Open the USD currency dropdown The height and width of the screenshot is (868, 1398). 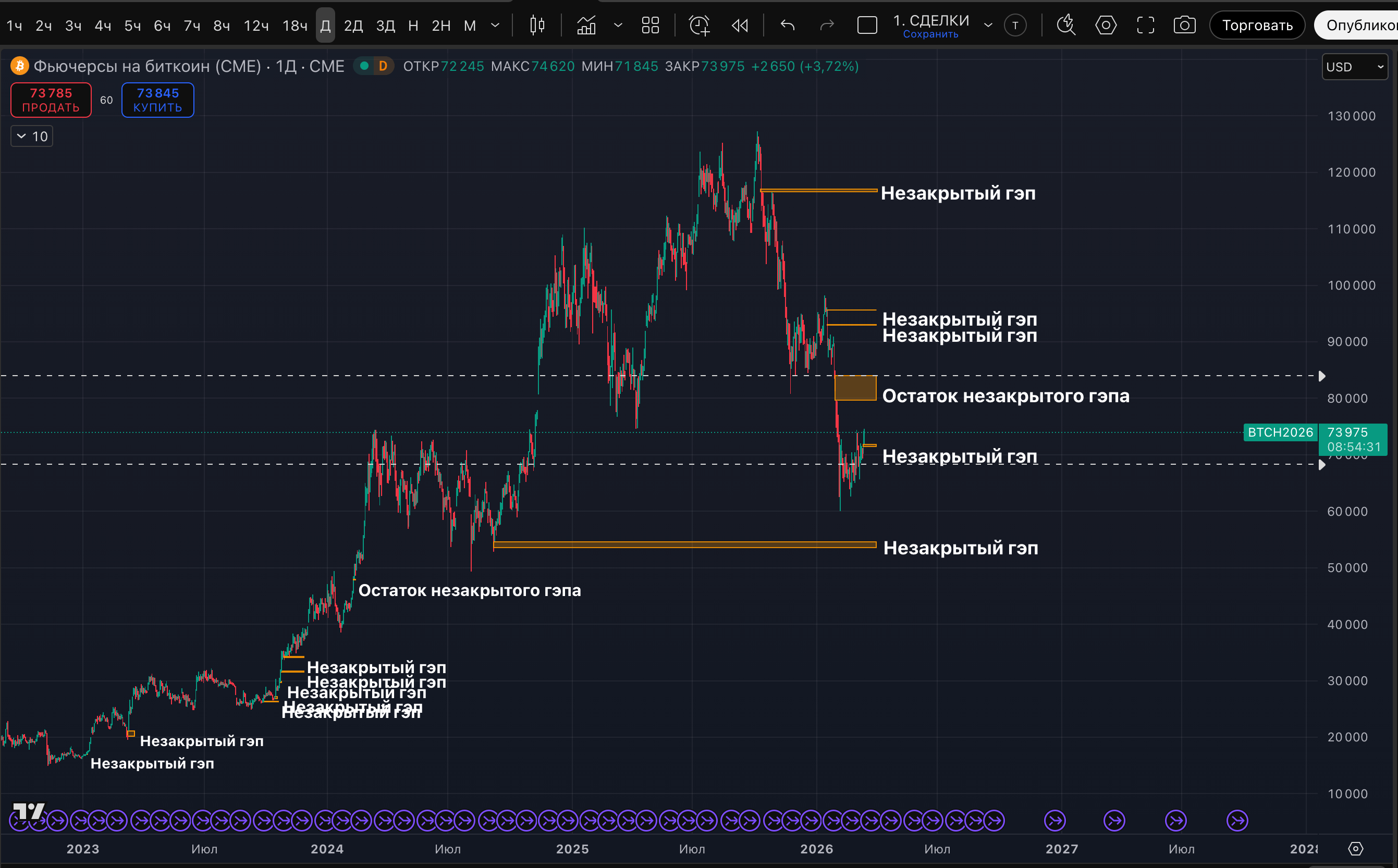click(1354, 67)
